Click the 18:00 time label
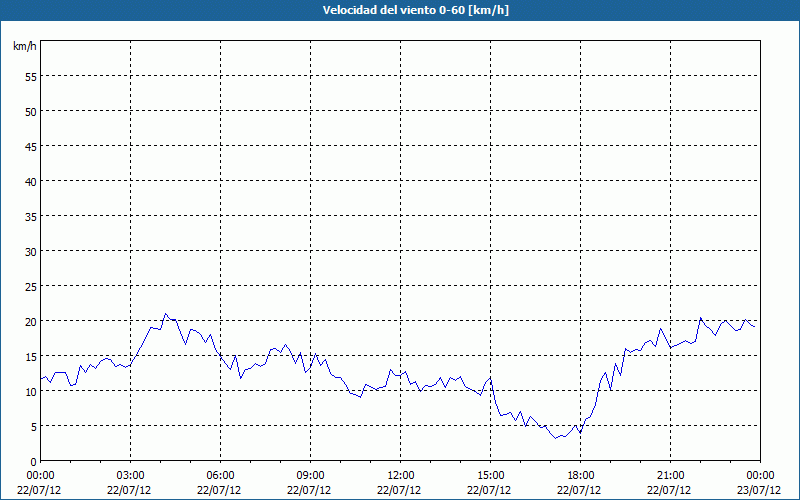This screenshot has height=500, width=800. pos(581,476)
